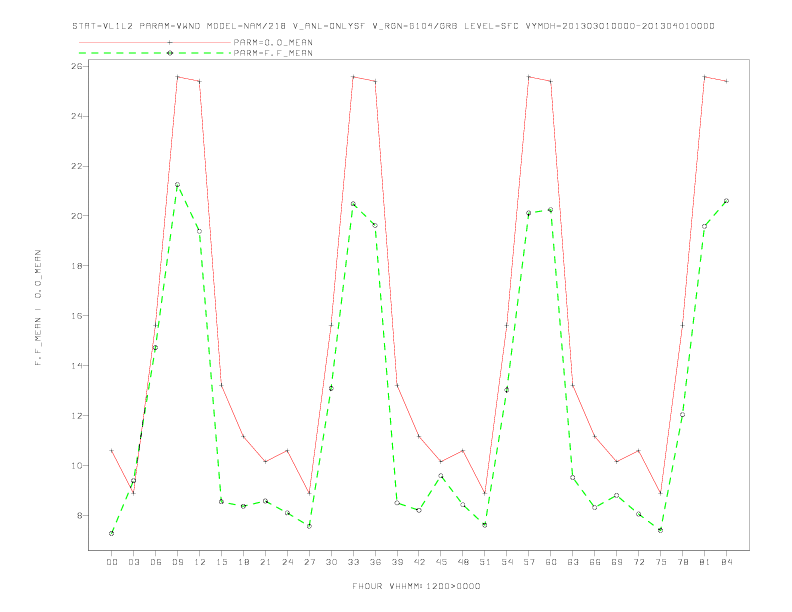Click the x-axis tick label 72
This screenshot has height=612, width=792.
pos(638,562)
